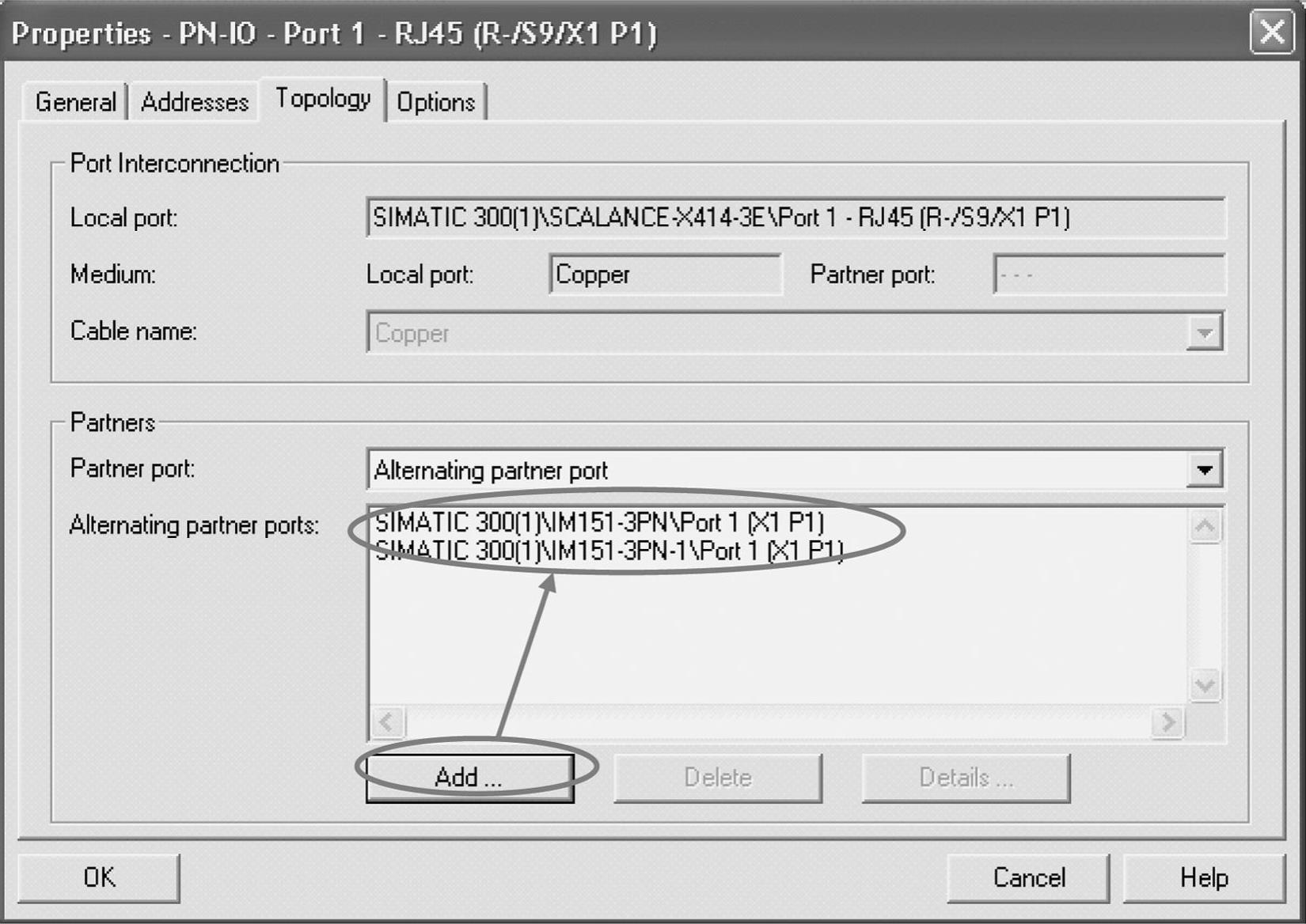The width and height of the screenshot is (1306, 924).
Task: Select IM151-3PN-1 Port 1 partner entry
Action: [x=609, y=550]
